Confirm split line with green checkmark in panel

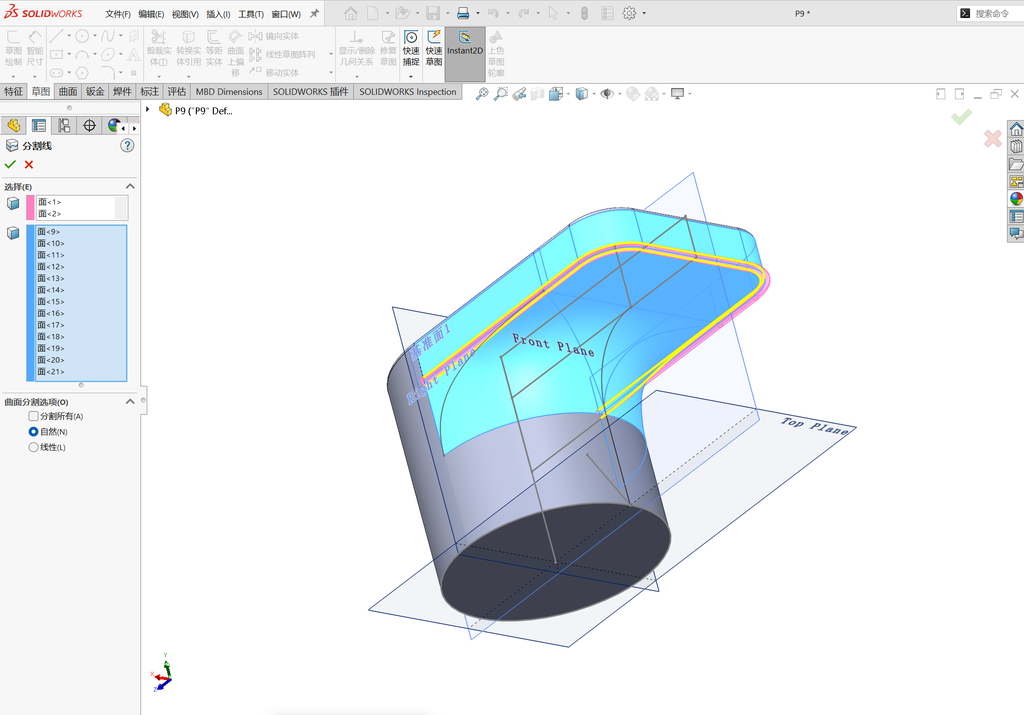coord(10,165)
